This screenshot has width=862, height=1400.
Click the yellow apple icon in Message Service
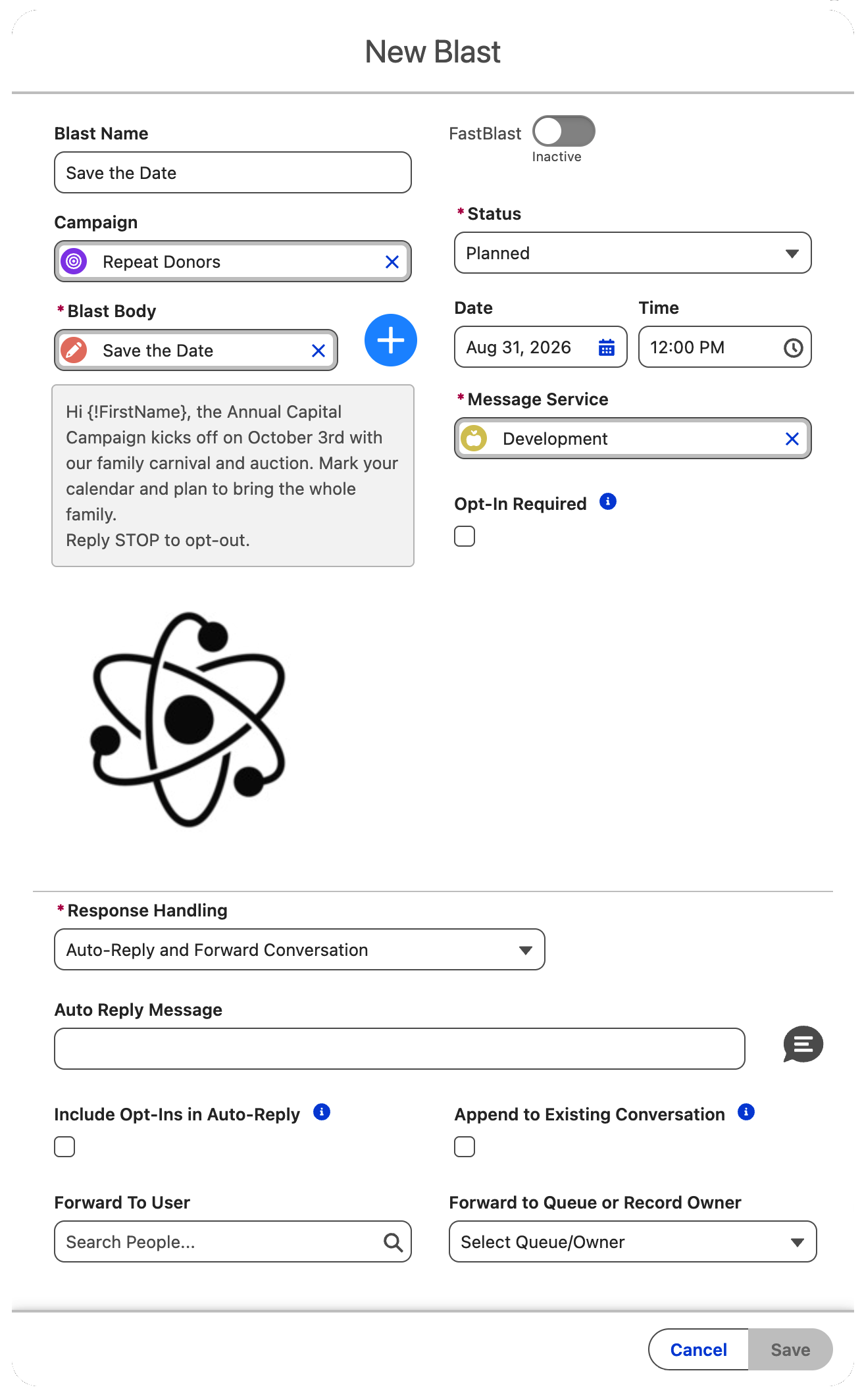click(x=474, y=438)
